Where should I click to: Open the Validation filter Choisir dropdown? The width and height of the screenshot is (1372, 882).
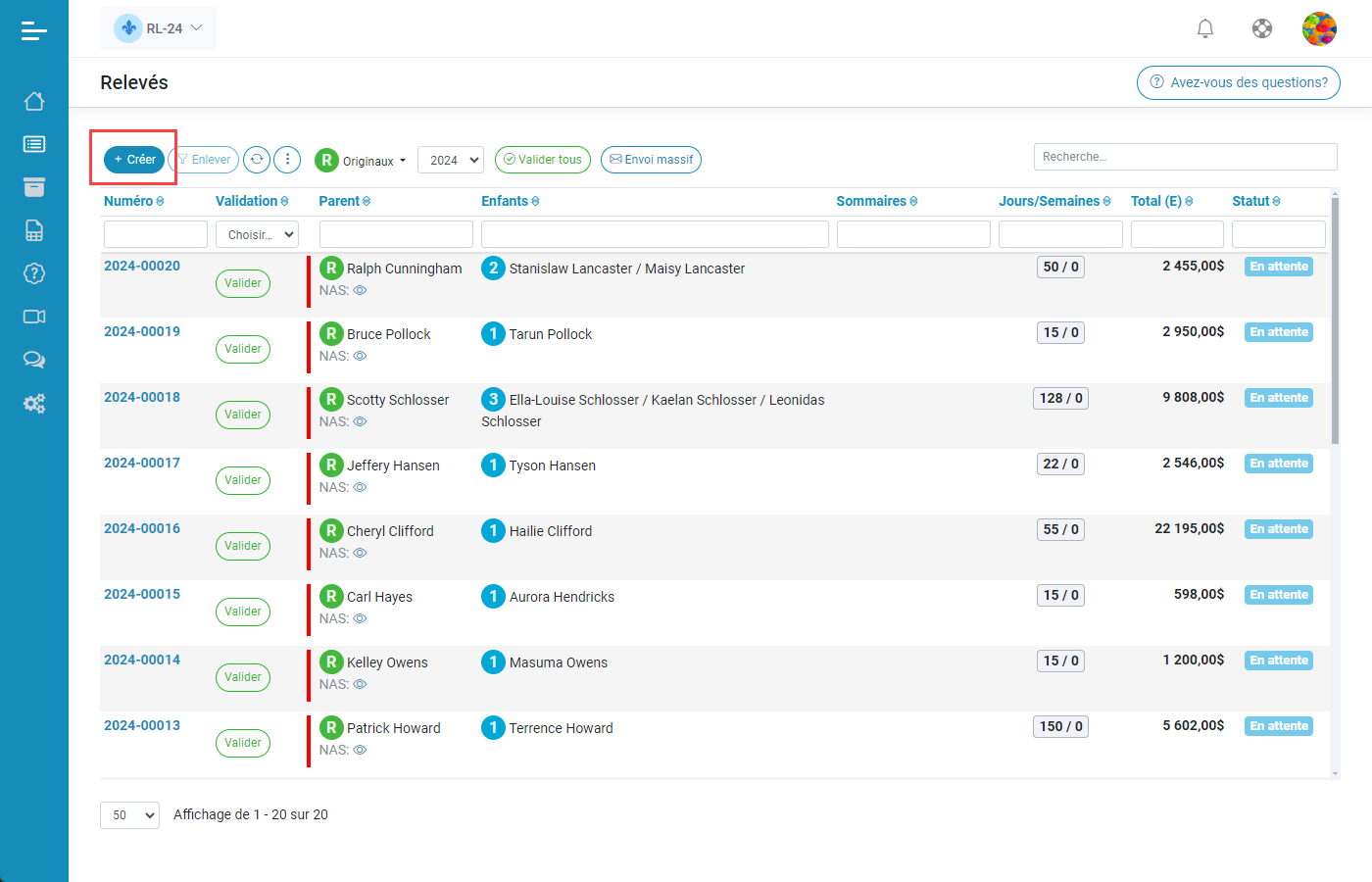pyautogui.click(x=257, y=235)
